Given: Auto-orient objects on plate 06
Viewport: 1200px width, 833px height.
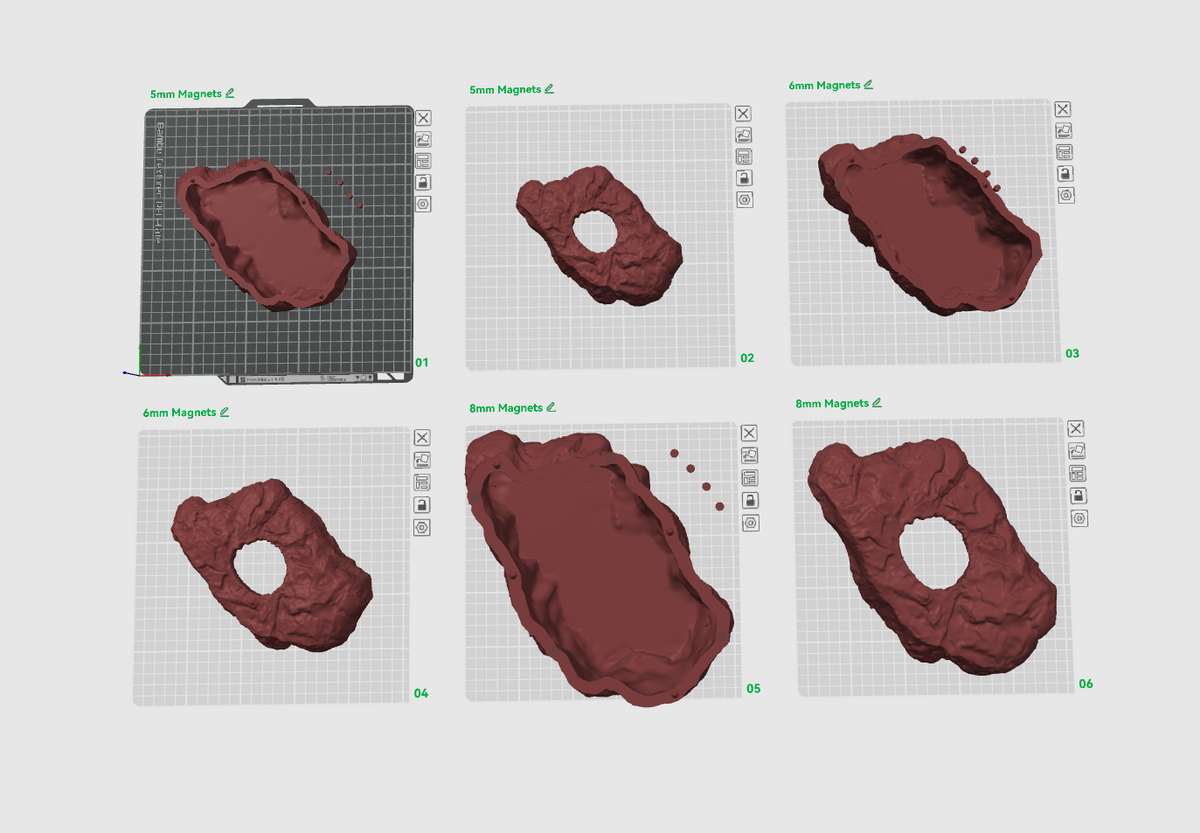Looking at the screenshot, I should [x=1076, y=451].
